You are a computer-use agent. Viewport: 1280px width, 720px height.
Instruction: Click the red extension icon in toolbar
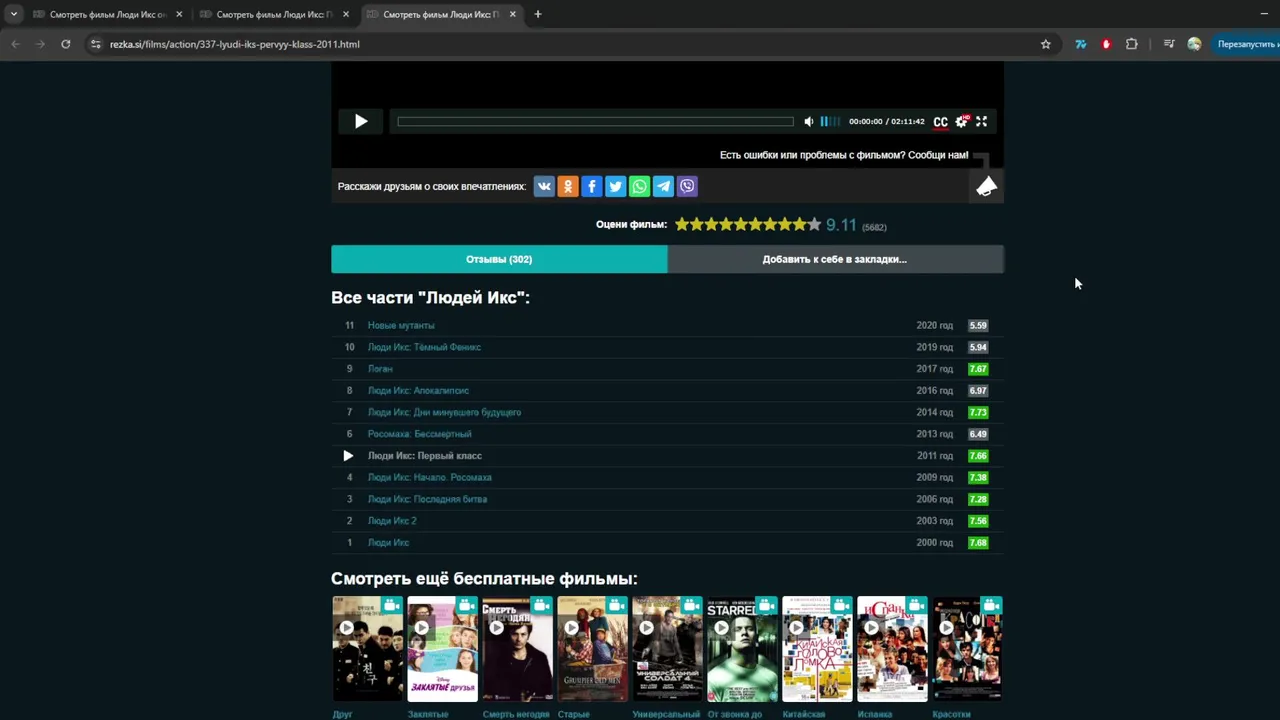(x=1106, y=44)
